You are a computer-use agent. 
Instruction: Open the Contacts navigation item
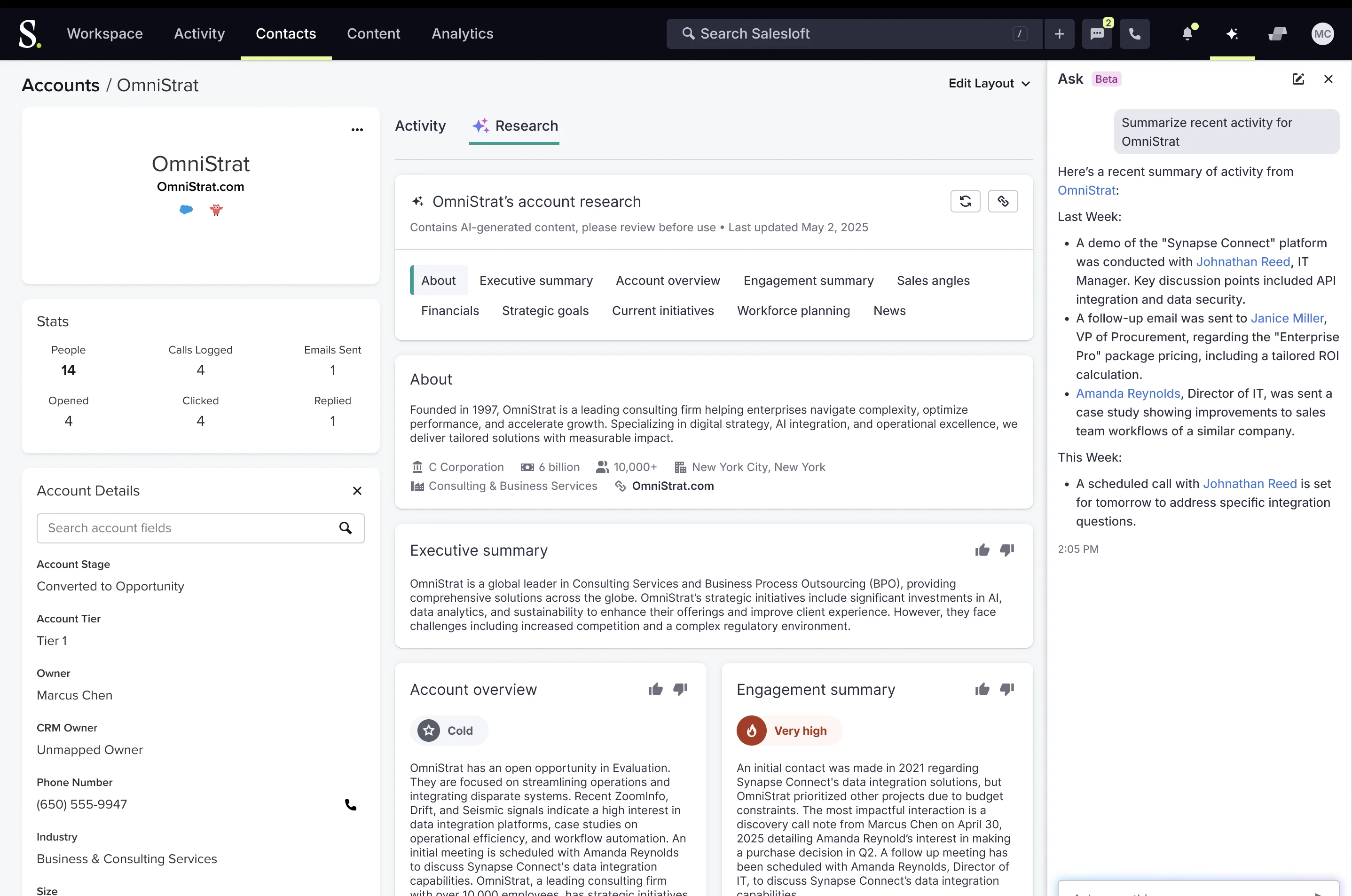[286, 34]
